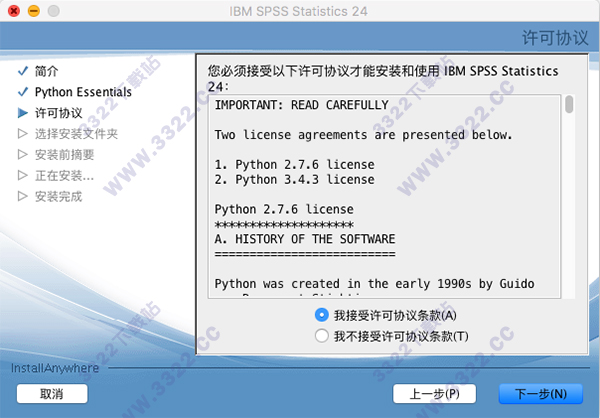This screenshot has width=600, height=418.
Task: Click the '1. Python 2.7.6 license' line
Action: click(x=294, y=165)
